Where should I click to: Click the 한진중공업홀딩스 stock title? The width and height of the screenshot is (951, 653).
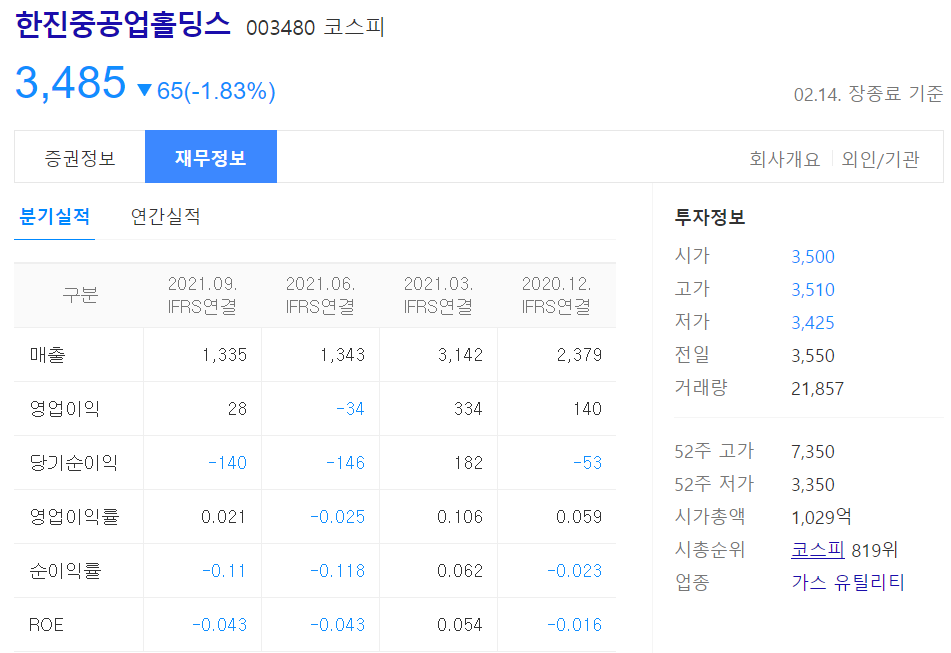point(123,25)
